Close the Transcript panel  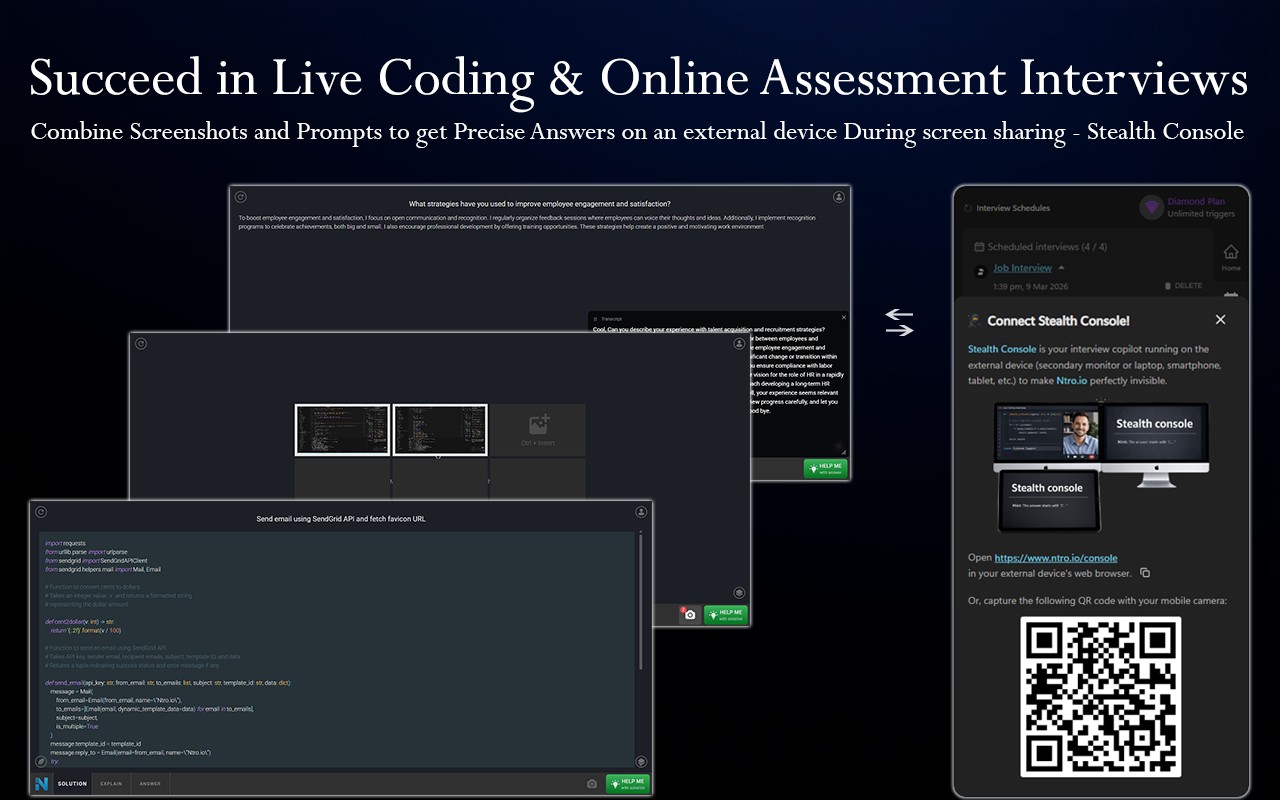click(x=843, y=318)
